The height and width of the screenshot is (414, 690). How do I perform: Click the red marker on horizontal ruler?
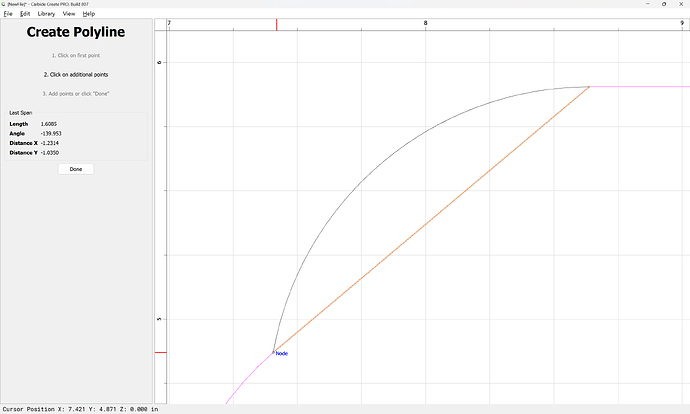pyautogui.click(x=276, y=25)
